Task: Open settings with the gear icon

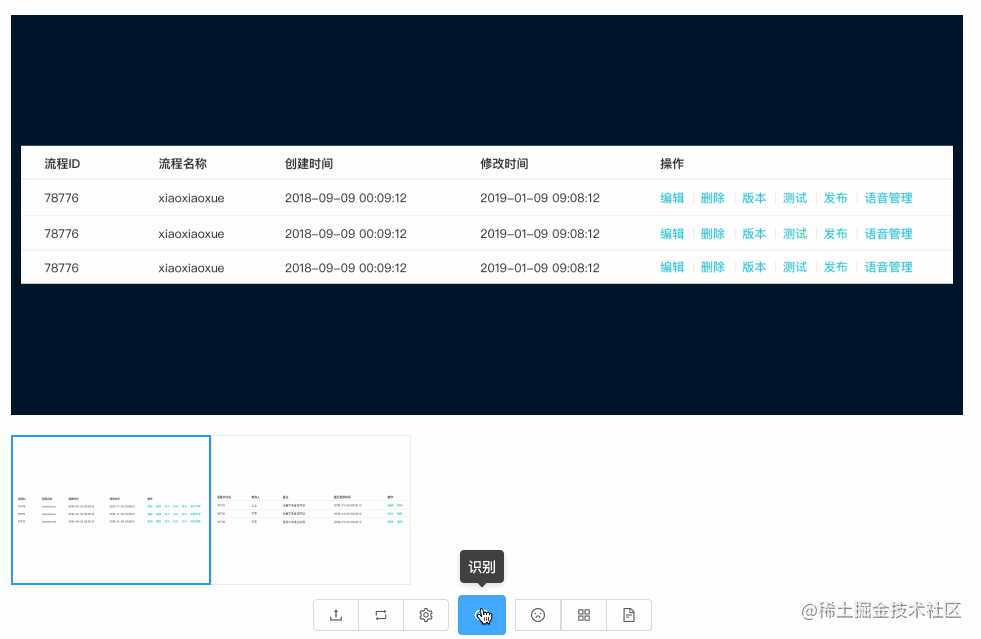Action: click(426, 615)
